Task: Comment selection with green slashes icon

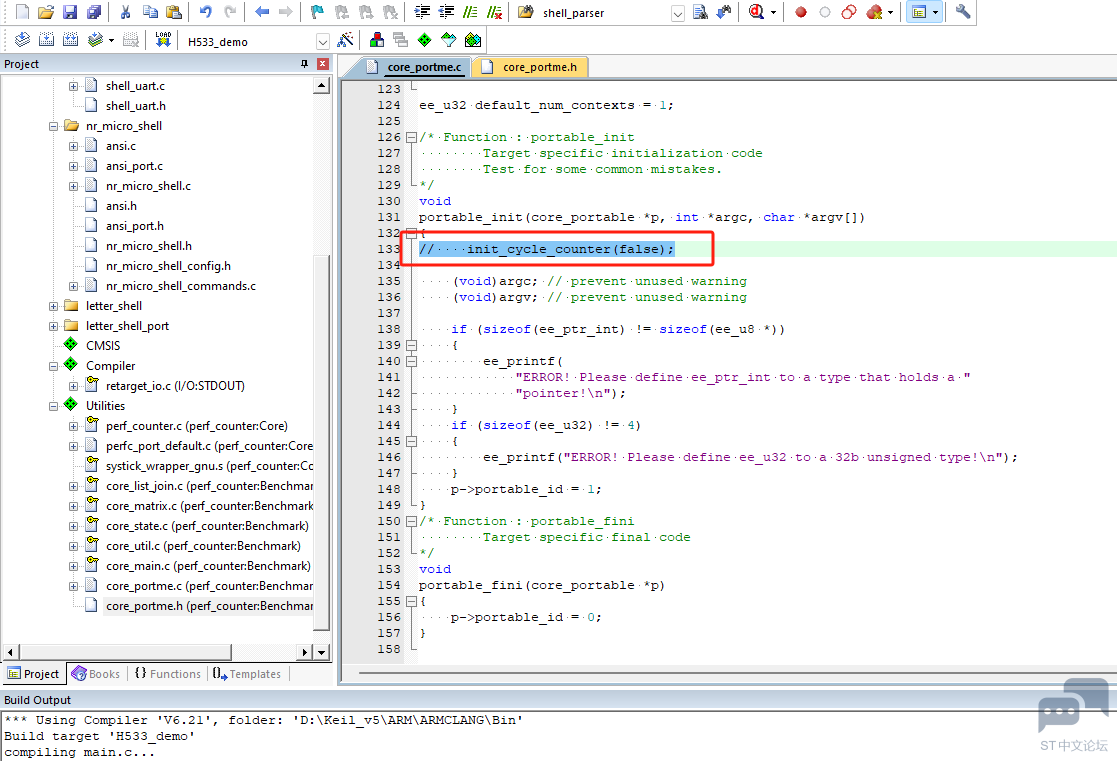Action: click(x=470, y=12)
